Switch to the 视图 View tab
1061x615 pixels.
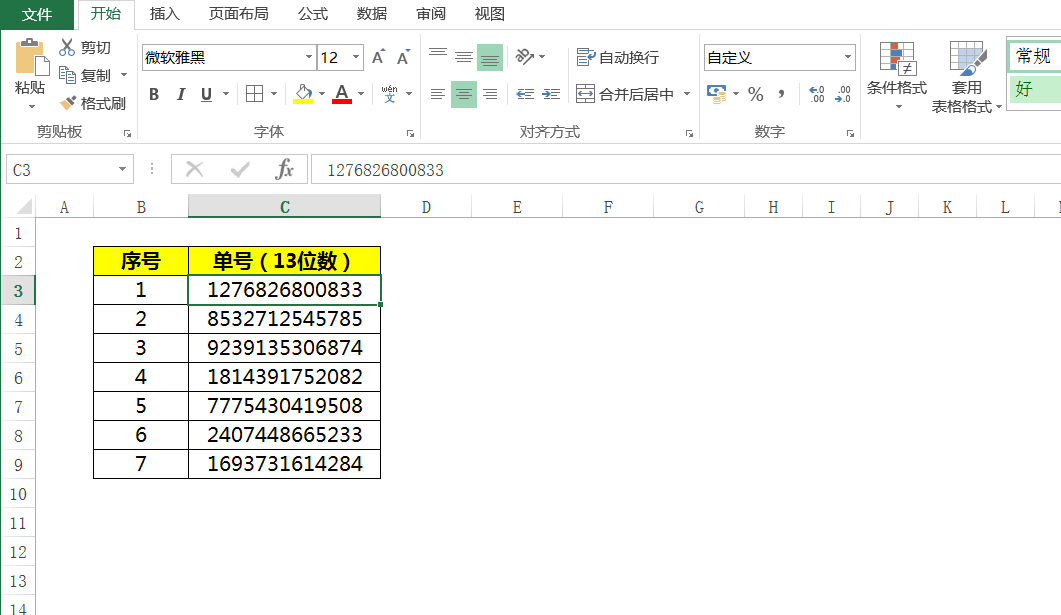click(489, 14)
